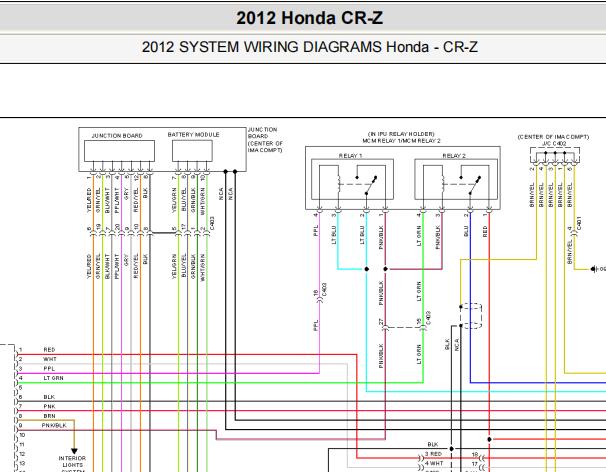Click the switch contact symbol inside Relay 2
606x472 pixels.
[x=470, y=184]
